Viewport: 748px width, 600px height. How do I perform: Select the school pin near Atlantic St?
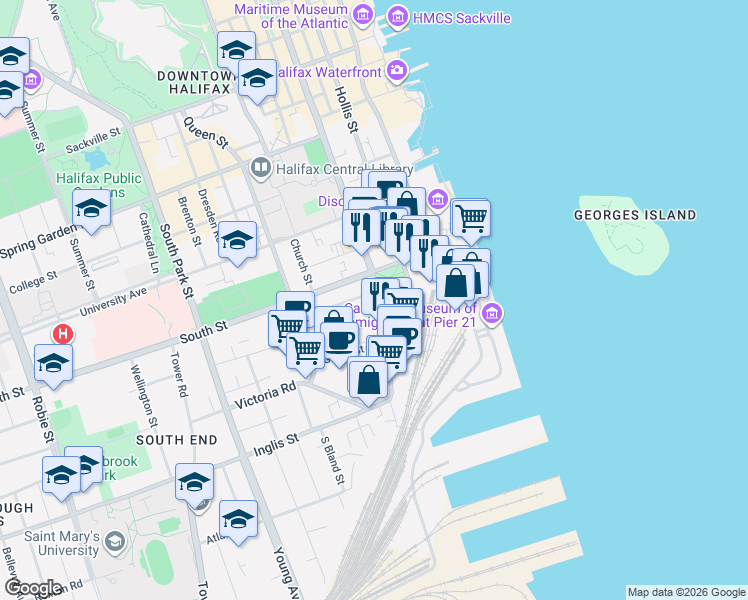pyautogui.click(x=239, y=520)
